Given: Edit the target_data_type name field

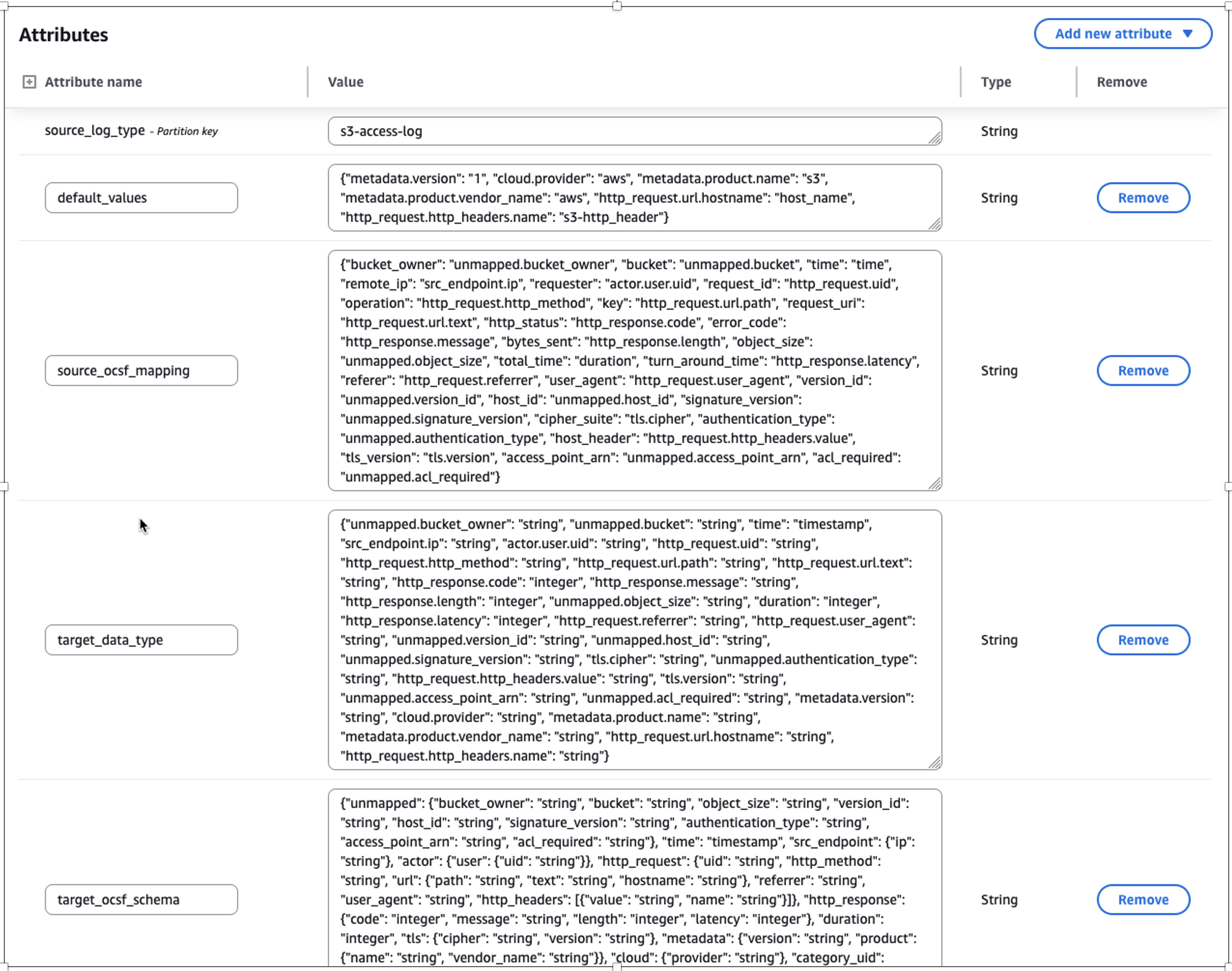Looking at the screenshot, I should point(141,640).
